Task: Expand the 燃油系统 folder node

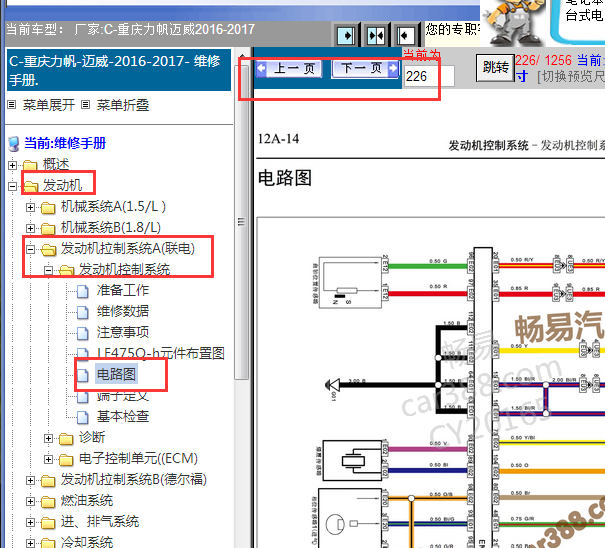Action: (30, 501)
